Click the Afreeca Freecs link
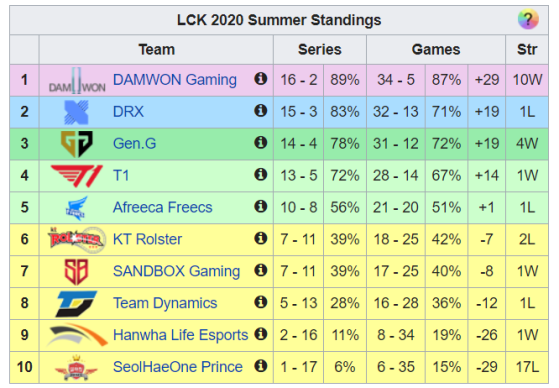The height and width of the screenshot is (388, 559). (163, 207)
